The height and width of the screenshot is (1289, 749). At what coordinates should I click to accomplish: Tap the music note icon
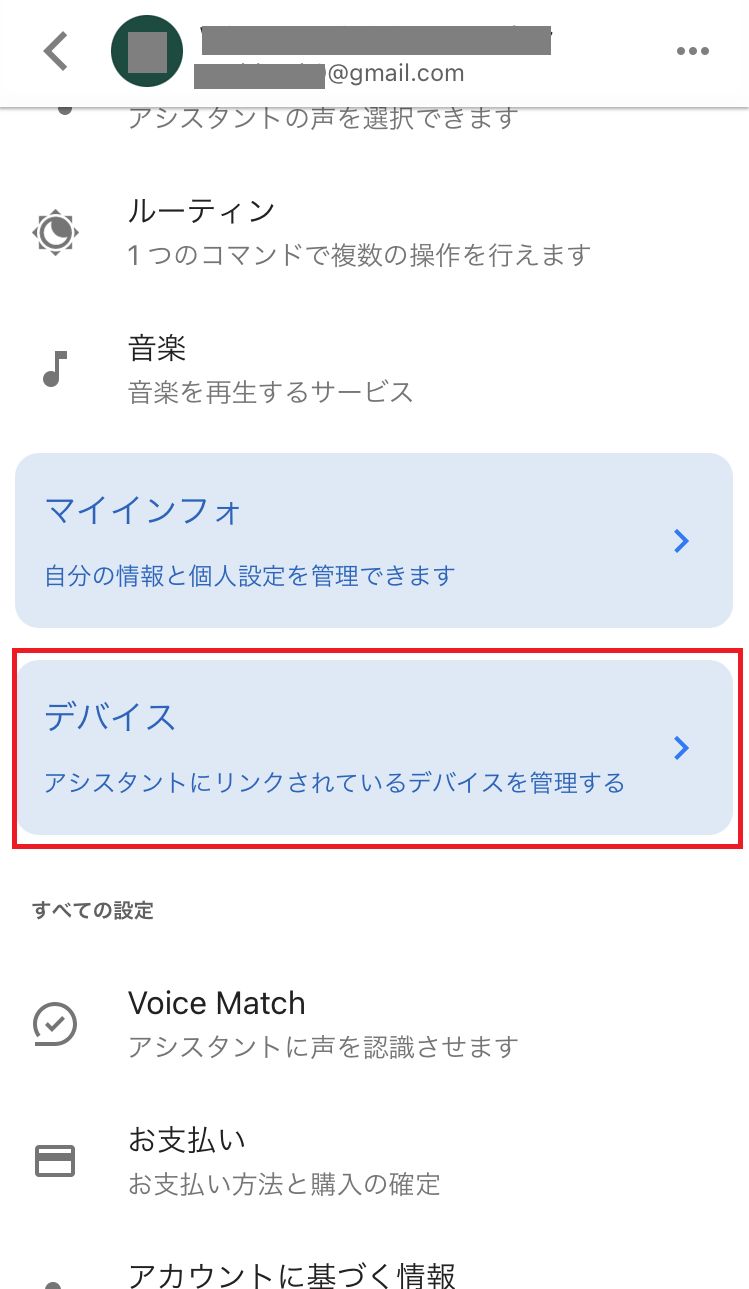[x=56, y=369]
